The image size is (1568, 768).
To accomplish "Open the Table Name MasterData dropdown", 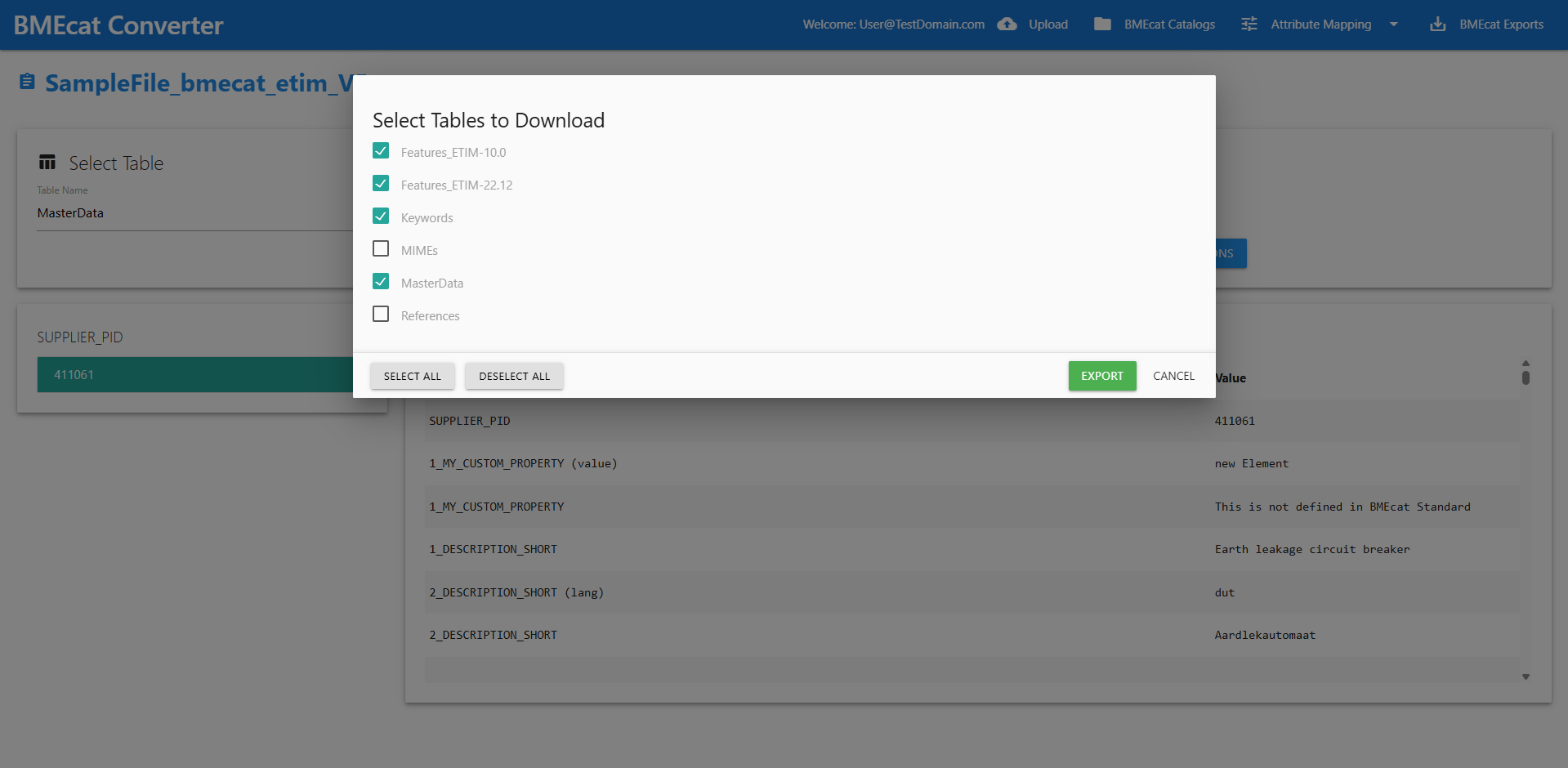I will (194, 213).
